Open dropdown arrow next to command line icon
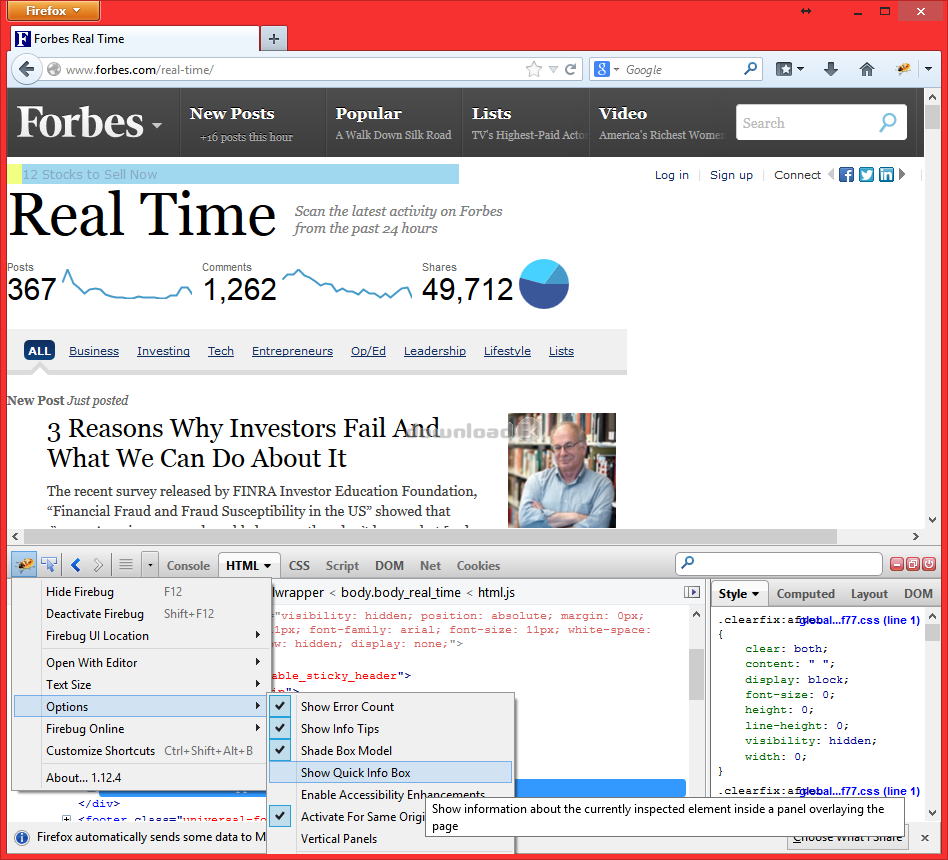 pos(150,565)
